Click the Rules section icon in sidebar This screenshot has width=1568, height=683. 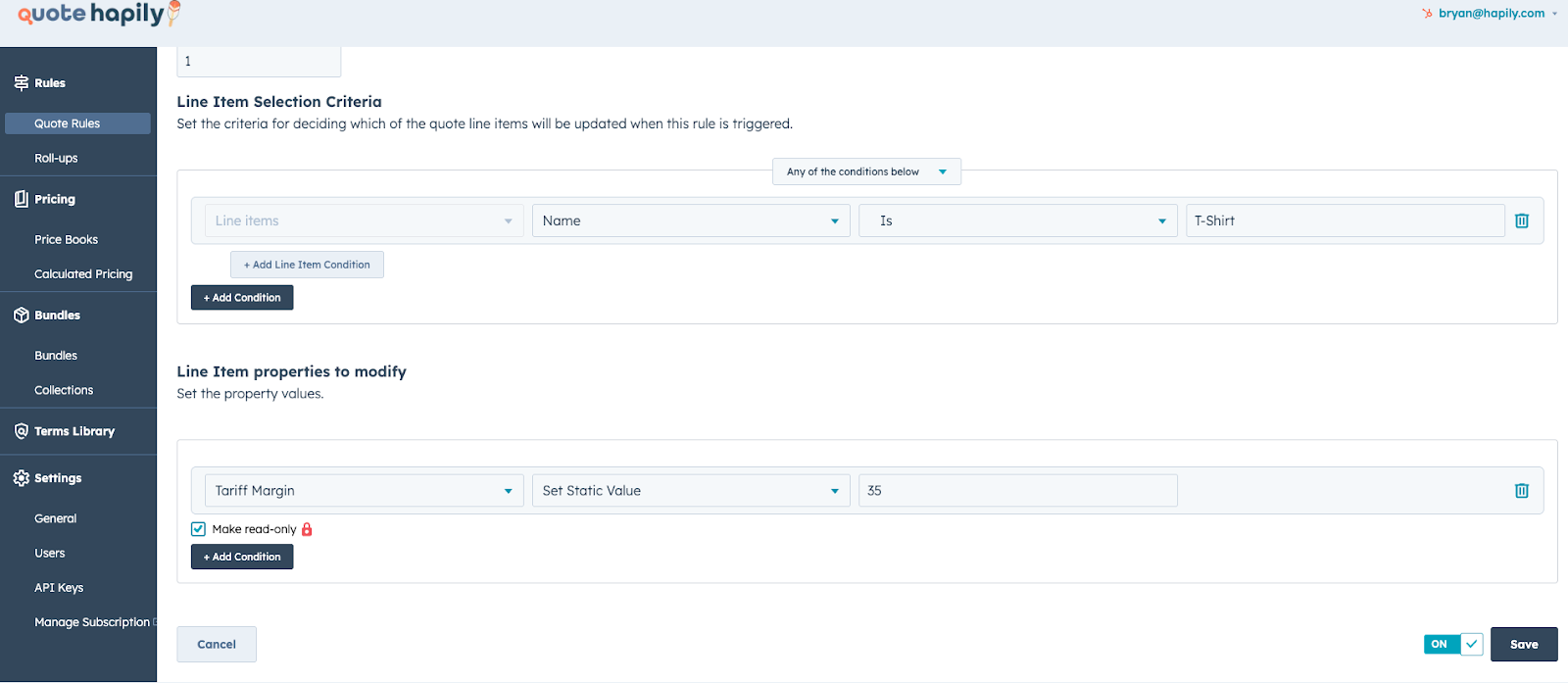(21, 83)
